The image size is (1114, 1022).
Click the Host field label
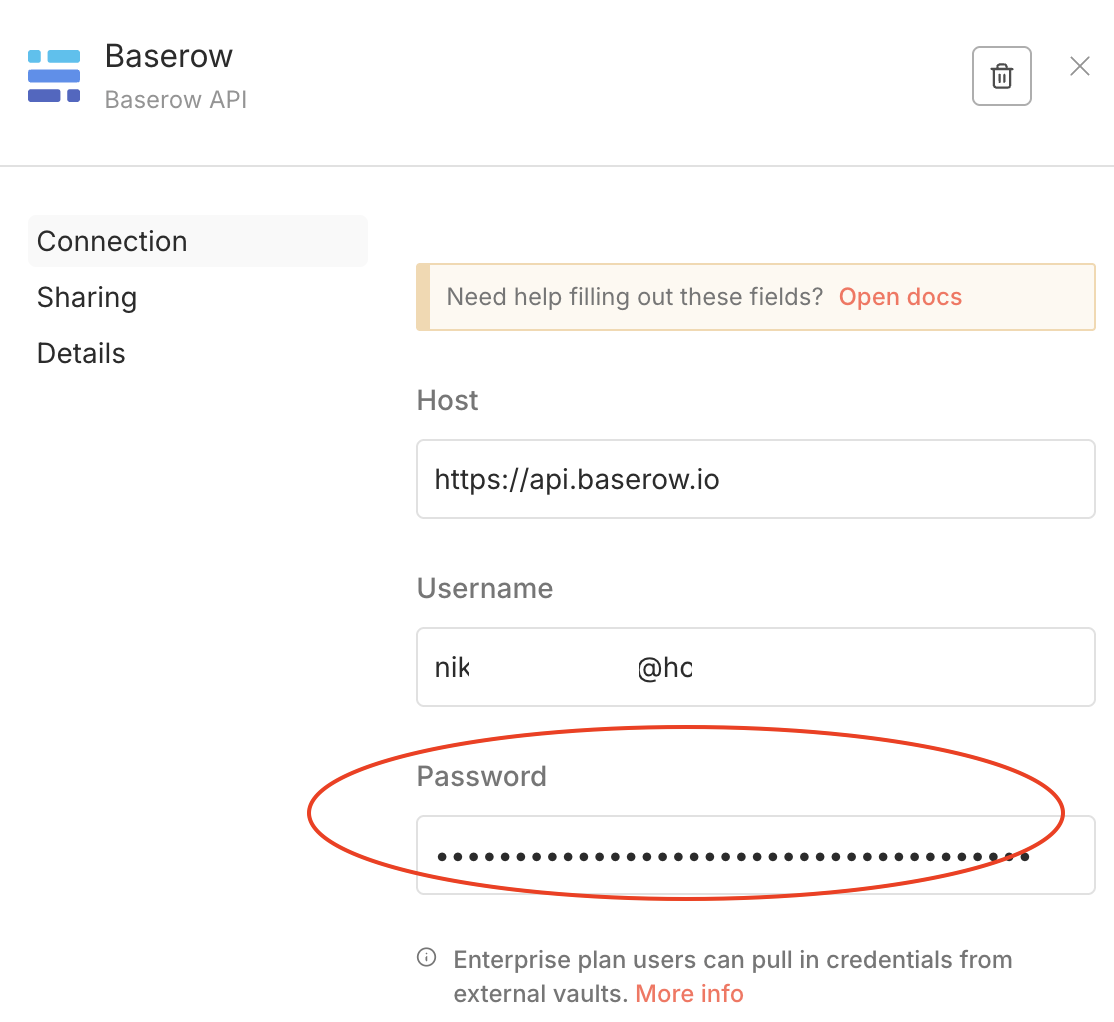[x=447, y=400]
